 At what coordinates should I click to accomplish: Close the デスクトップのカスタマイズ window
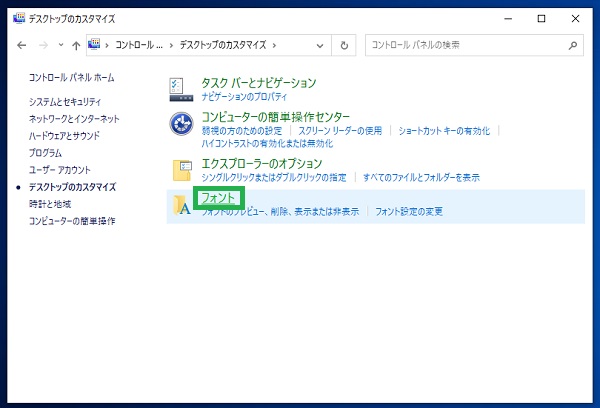[575, 18]
